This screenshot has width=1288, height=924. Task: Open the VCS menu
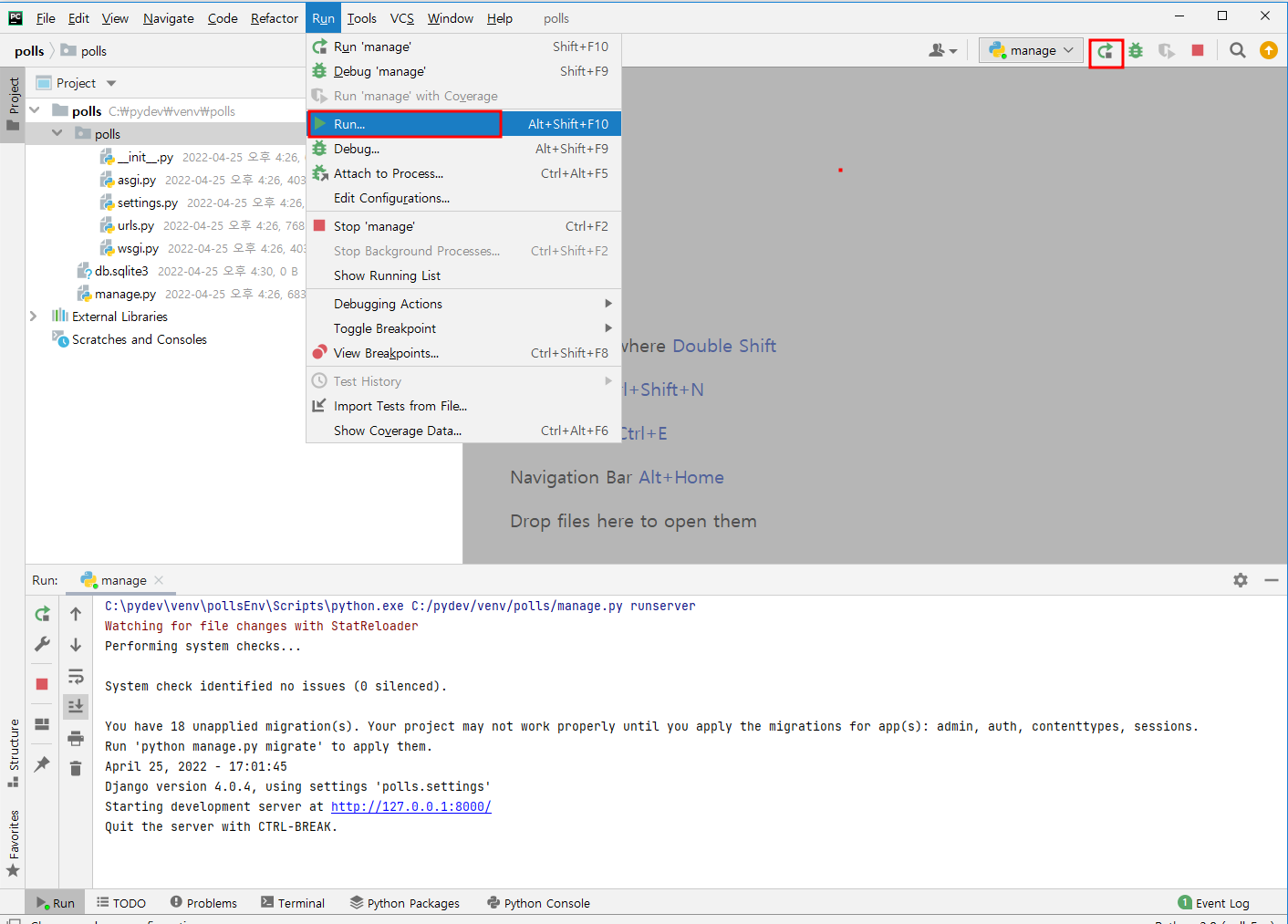pos(402,18)
